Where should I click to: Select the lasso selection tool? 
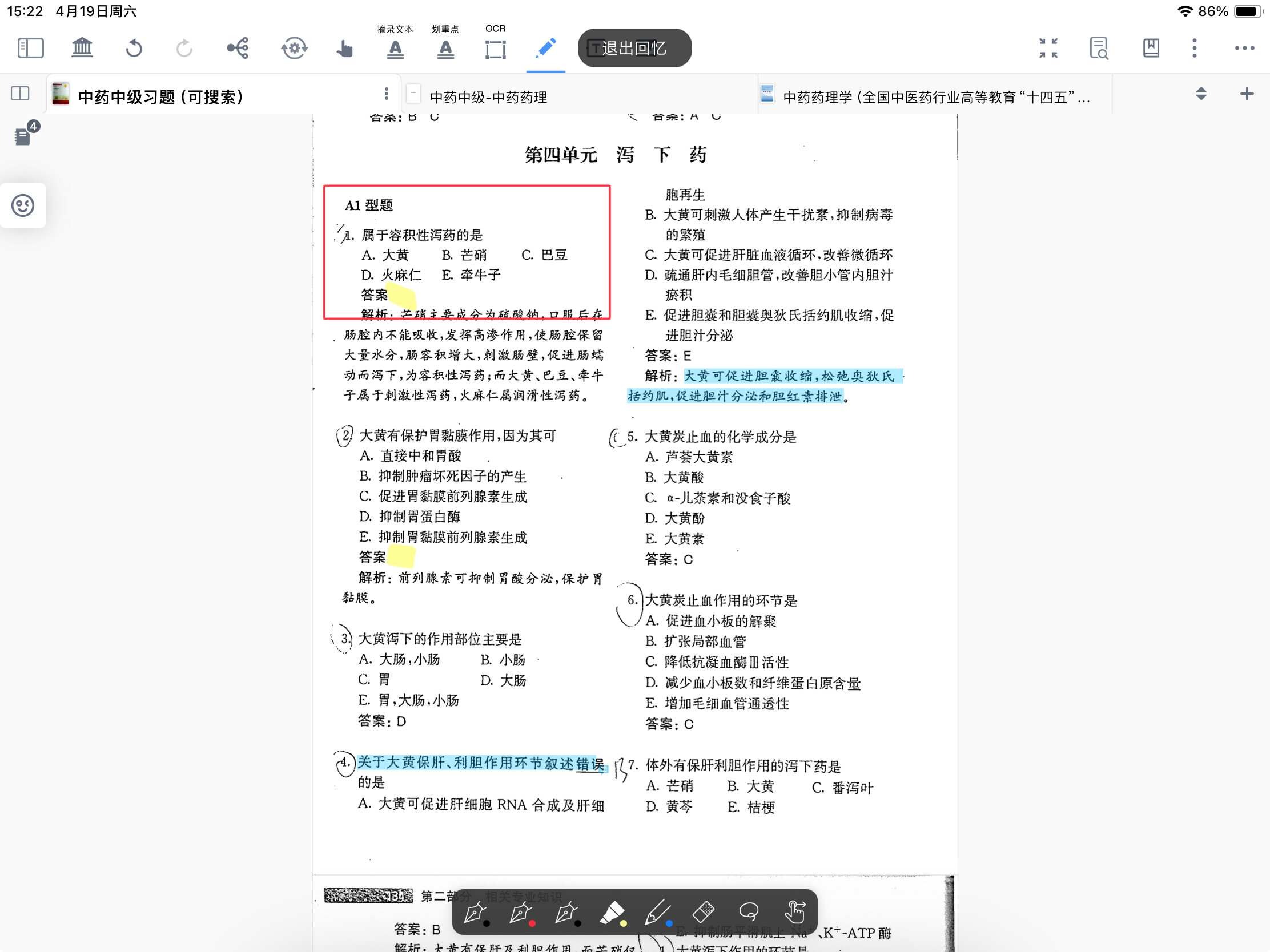point(749,911)
